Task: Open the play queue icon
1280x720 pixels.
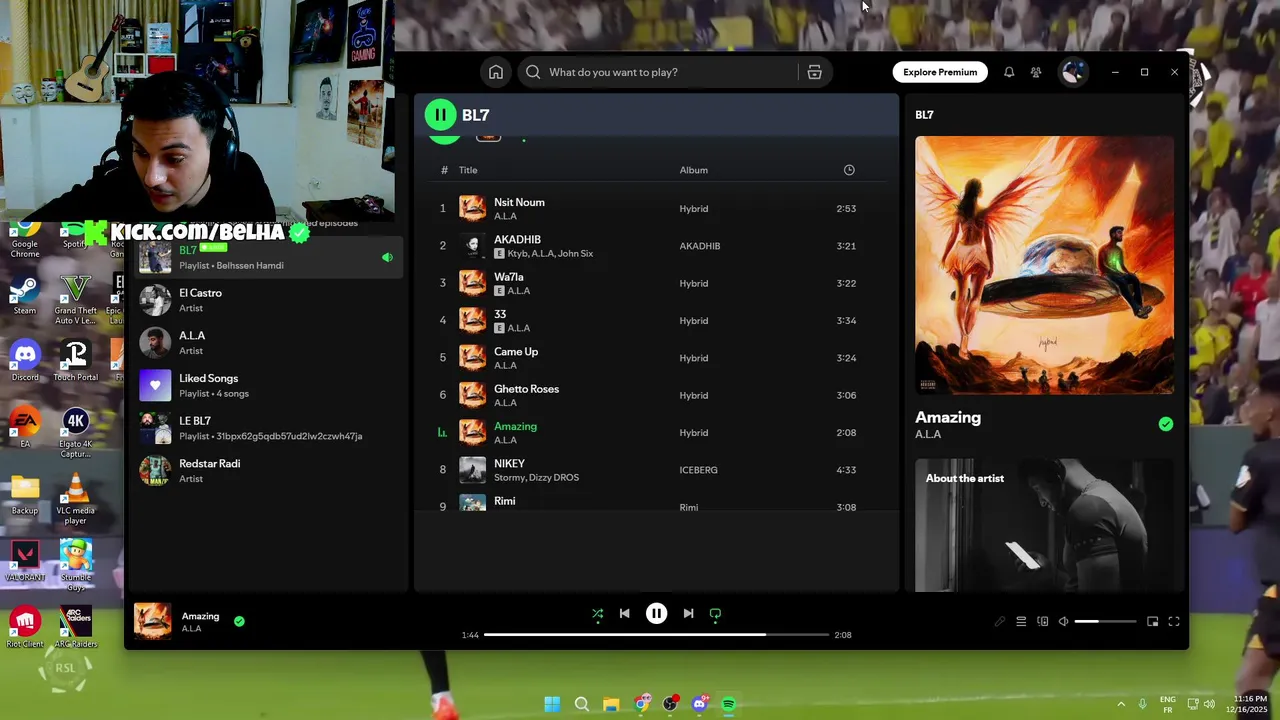Action: [1021, 622]
